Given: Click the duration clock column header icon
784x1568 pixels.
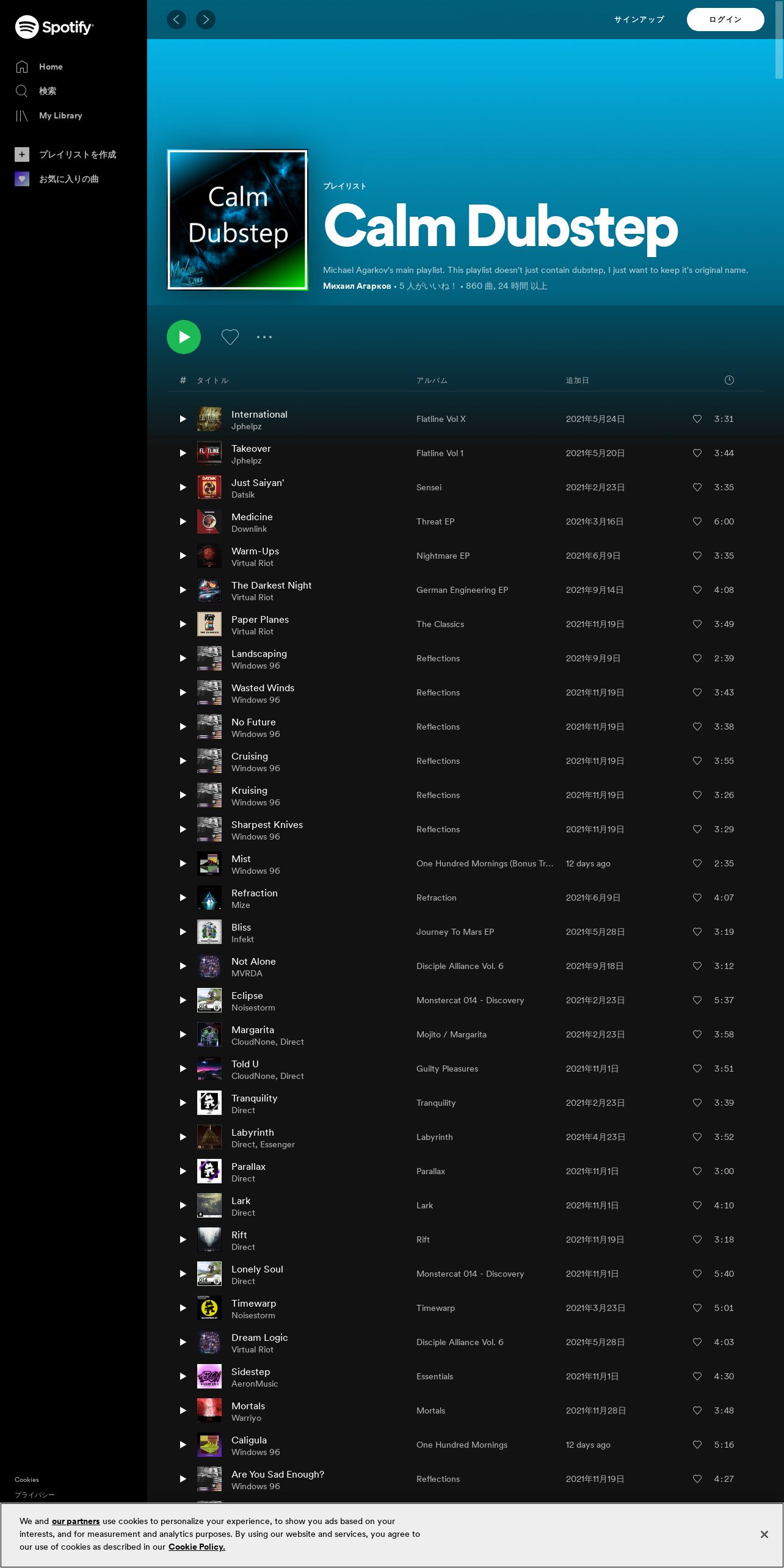Looking at the screenshot, I should 729,380.
